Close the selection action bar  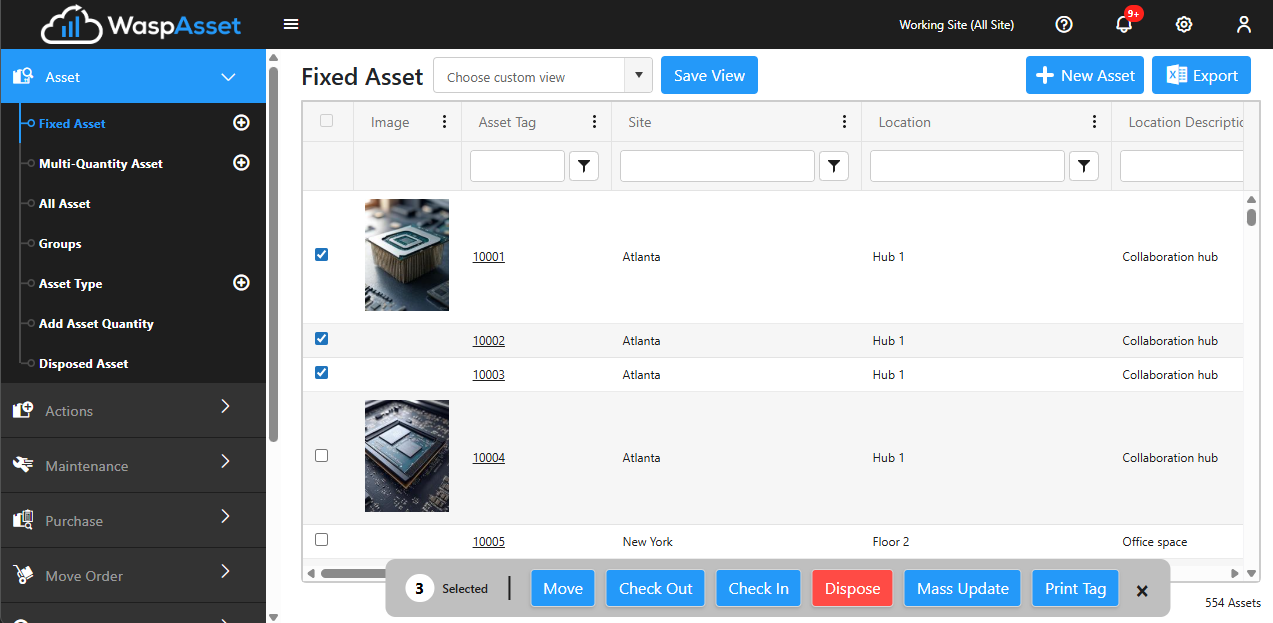[1142, 590]
